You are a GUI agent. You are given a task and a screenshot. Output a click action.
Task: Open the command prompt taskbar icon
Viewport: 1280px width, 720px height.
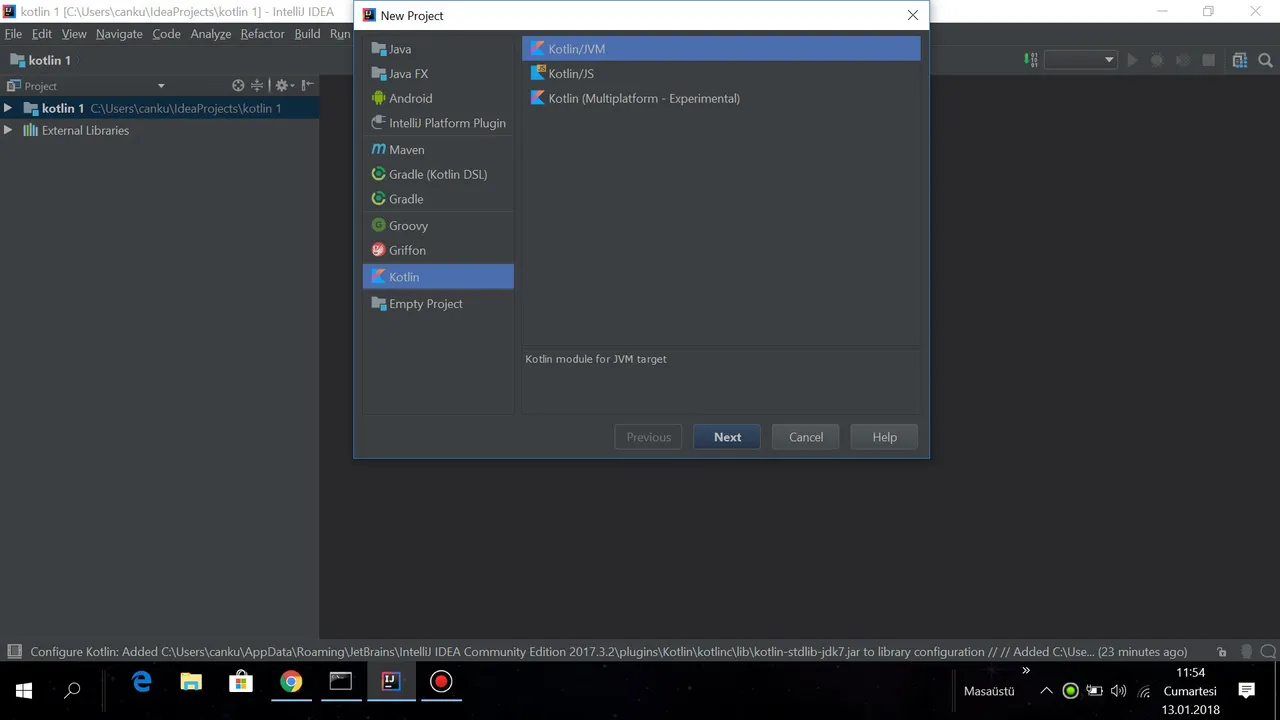click(x=341, y=682)
